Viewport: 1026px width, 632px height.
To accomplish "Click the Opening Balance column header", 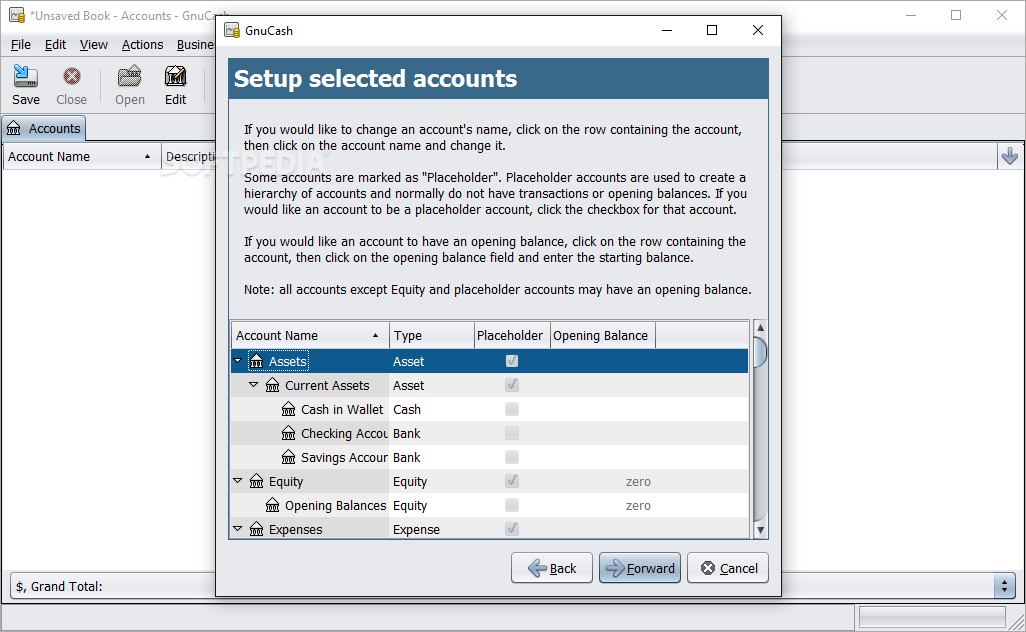I will pos(603,335).
